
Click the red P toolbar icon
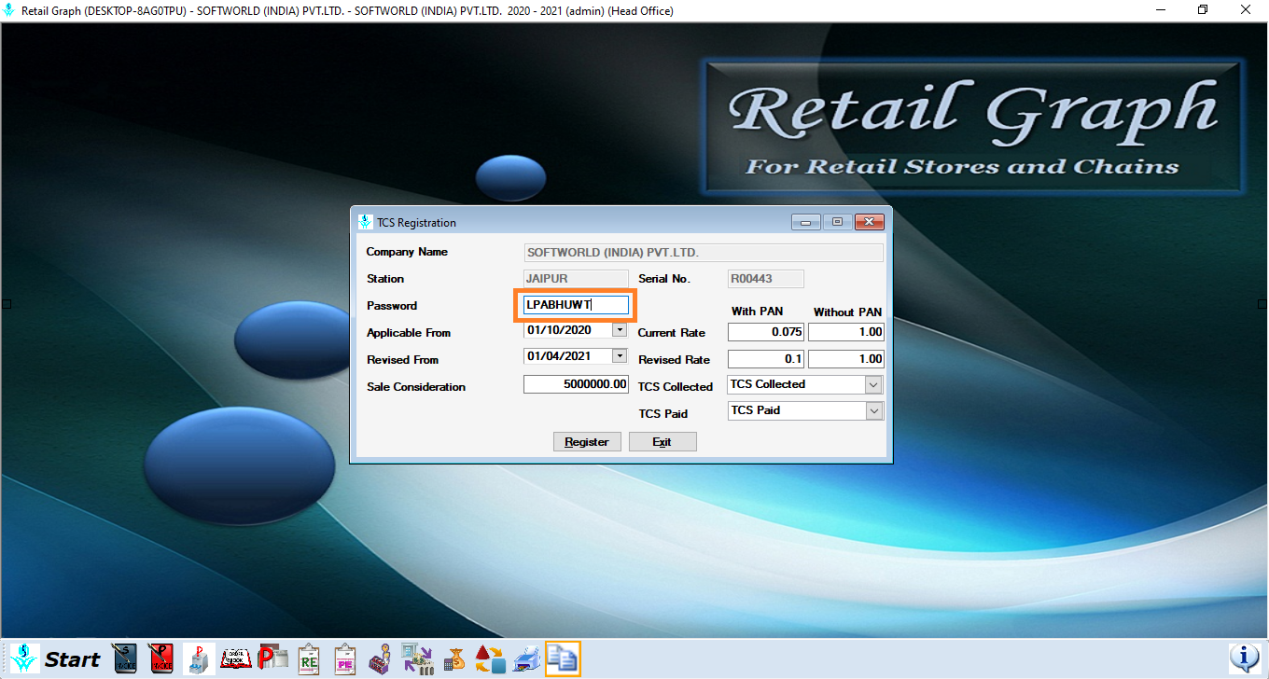tap(272, 658)
